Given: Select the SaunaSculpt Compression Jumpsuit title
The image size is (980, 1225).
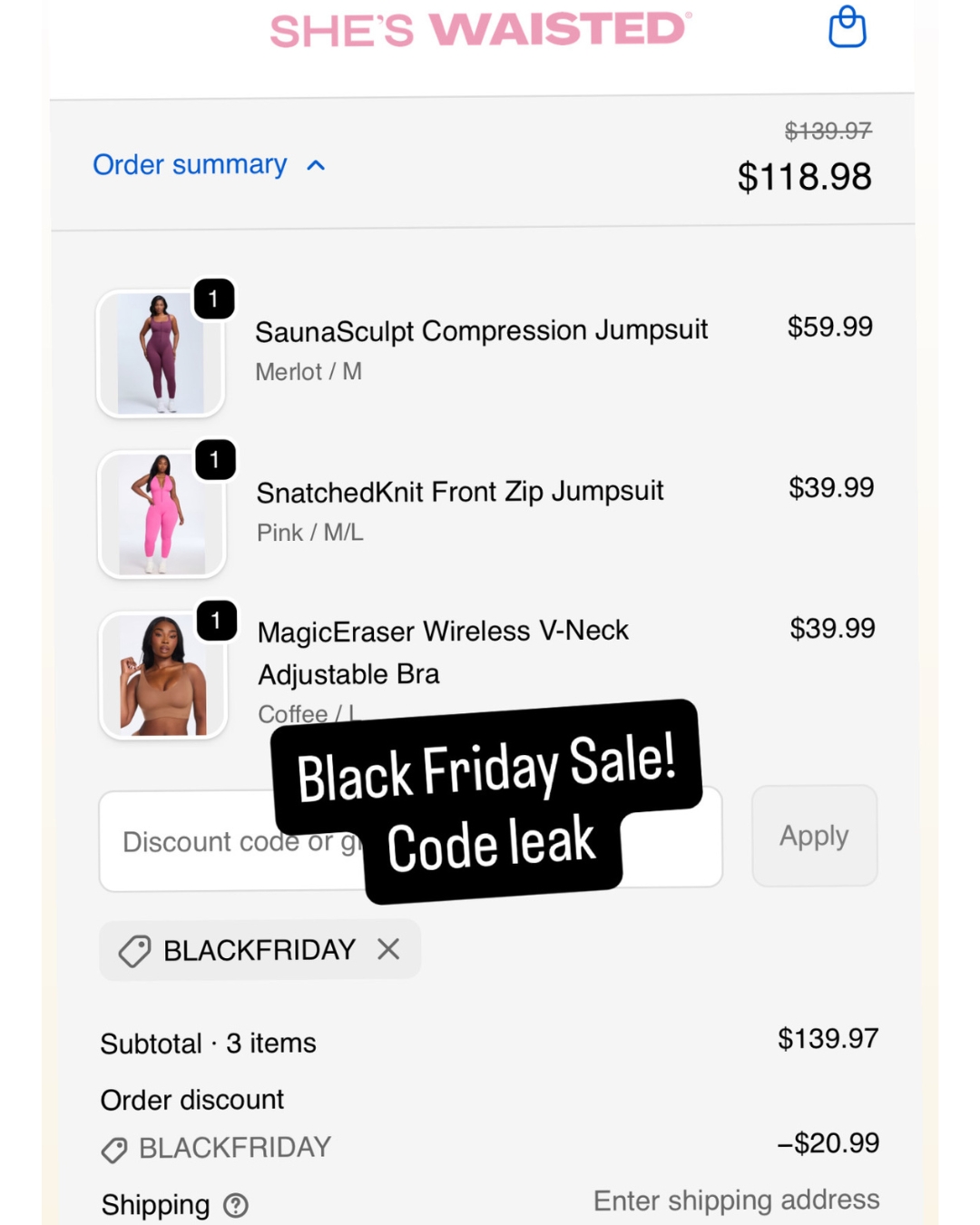Looking at the screenshot, I should (x=481, y=330).
